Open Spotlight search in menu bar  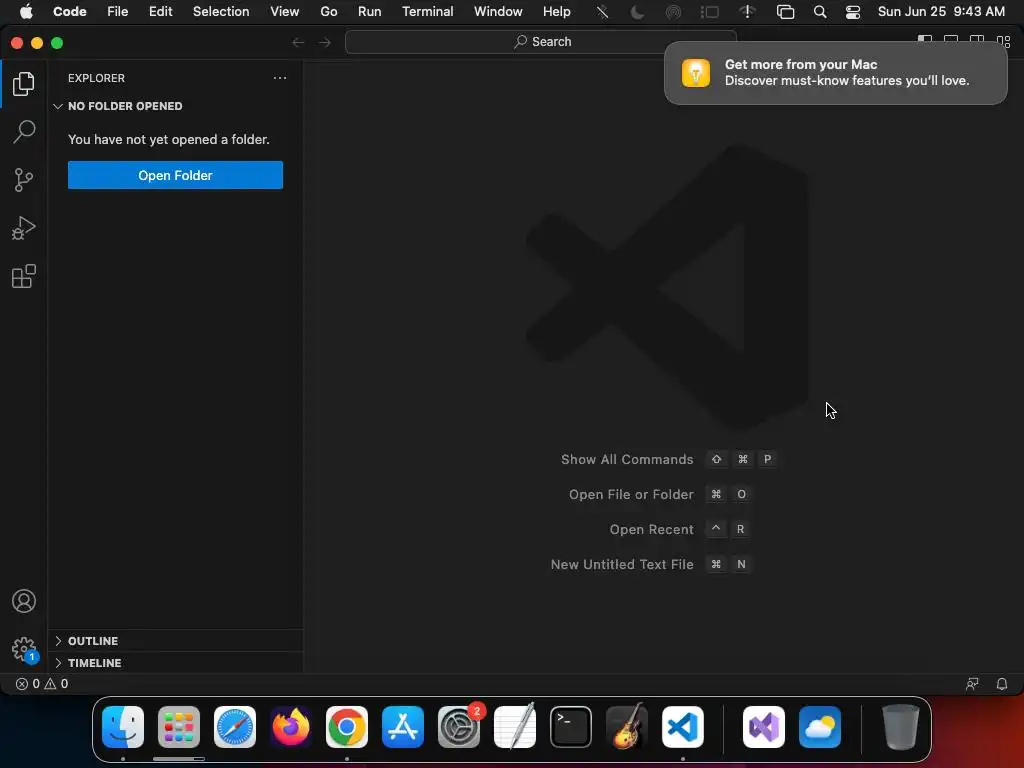[x=820, y=12]
